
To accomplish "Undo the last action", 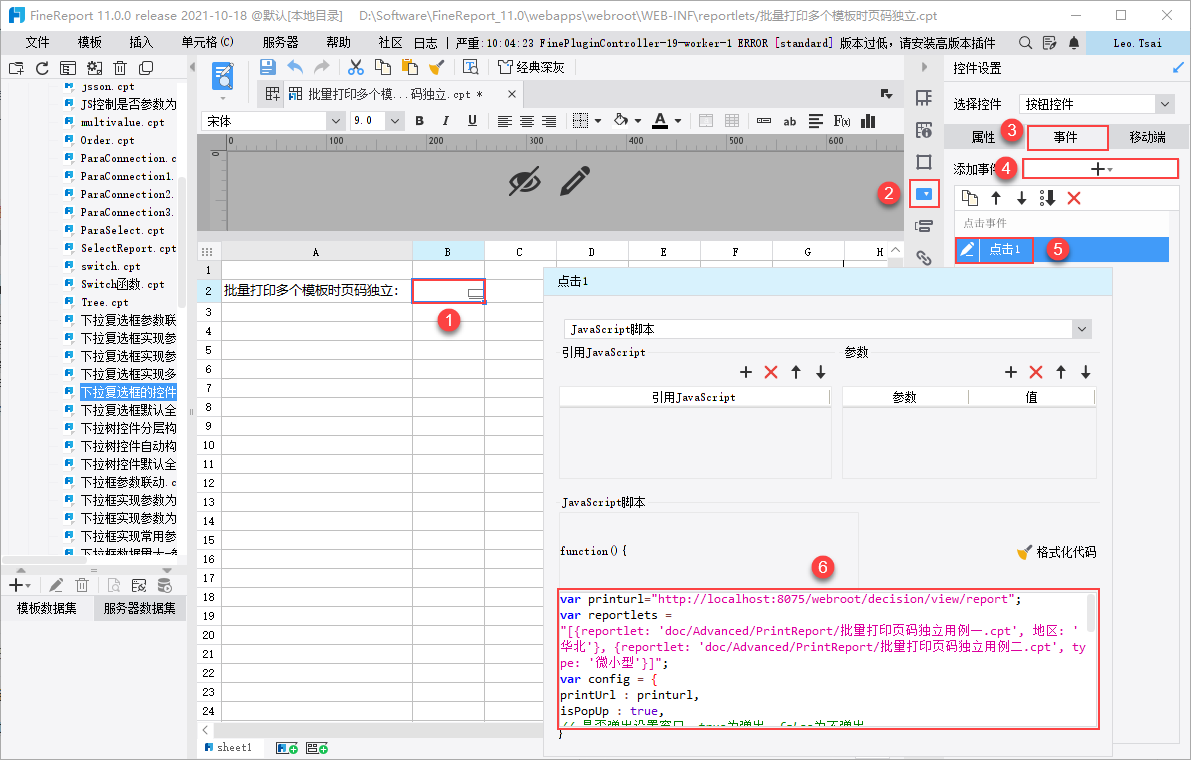I will point(295,67).
